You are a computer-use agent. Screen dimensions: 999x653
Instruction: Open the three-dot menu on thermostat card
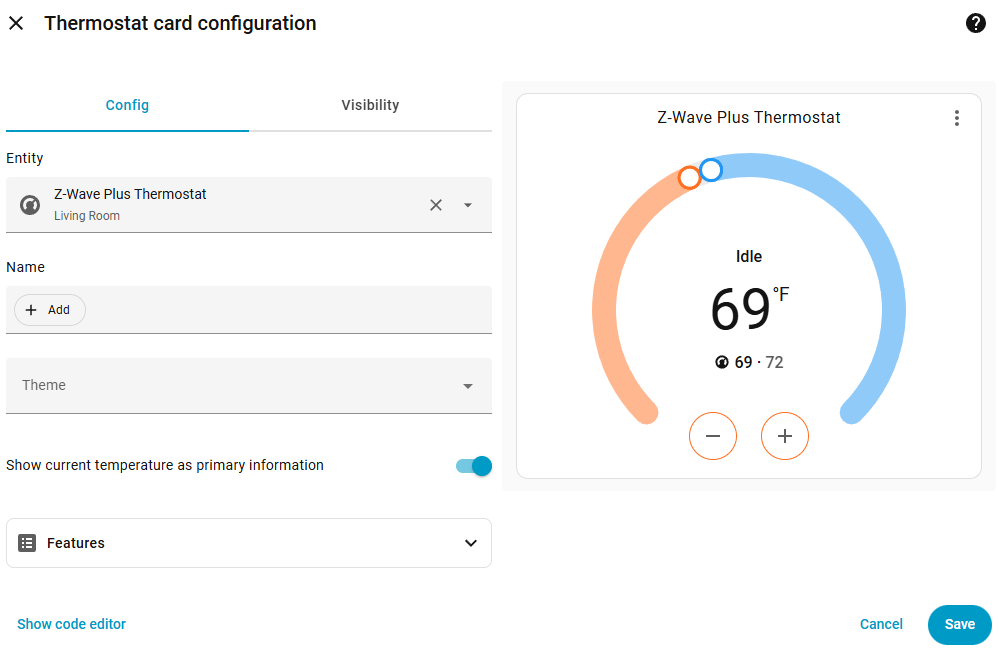pos(956,118)
